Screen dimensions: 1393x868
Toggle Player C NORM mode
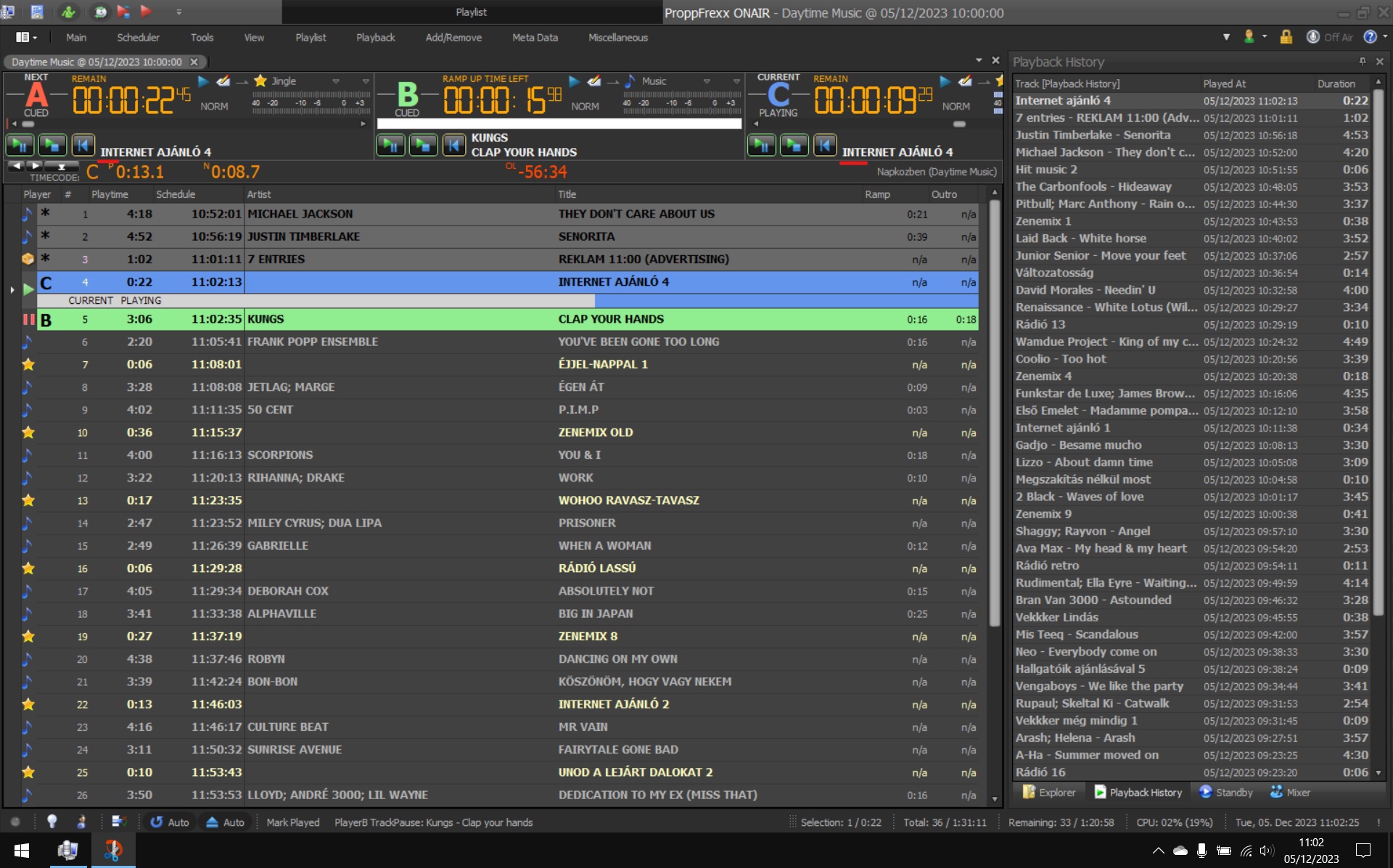click(x=956, y=107)
